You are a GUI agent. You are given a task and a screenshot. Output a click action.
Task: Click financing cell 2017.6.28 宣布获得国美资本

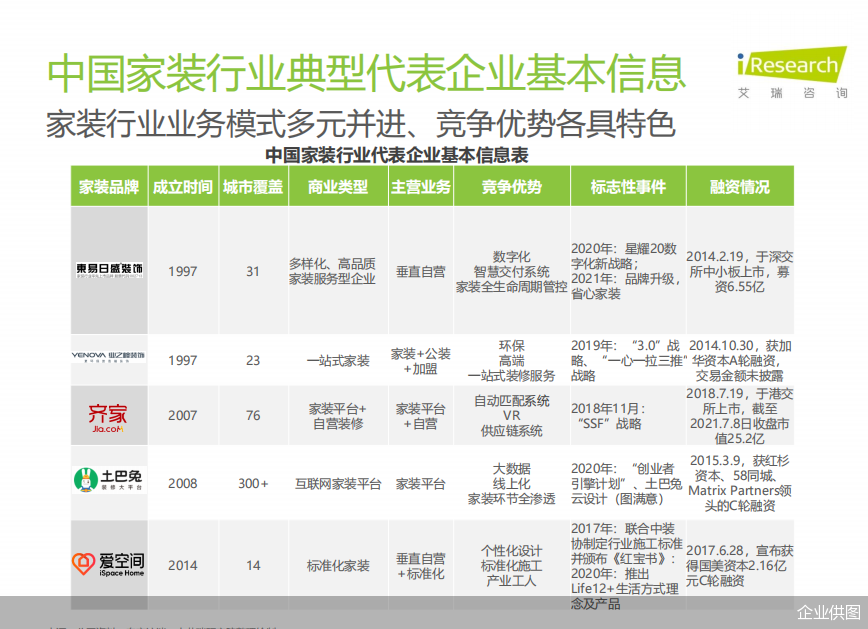740,566
